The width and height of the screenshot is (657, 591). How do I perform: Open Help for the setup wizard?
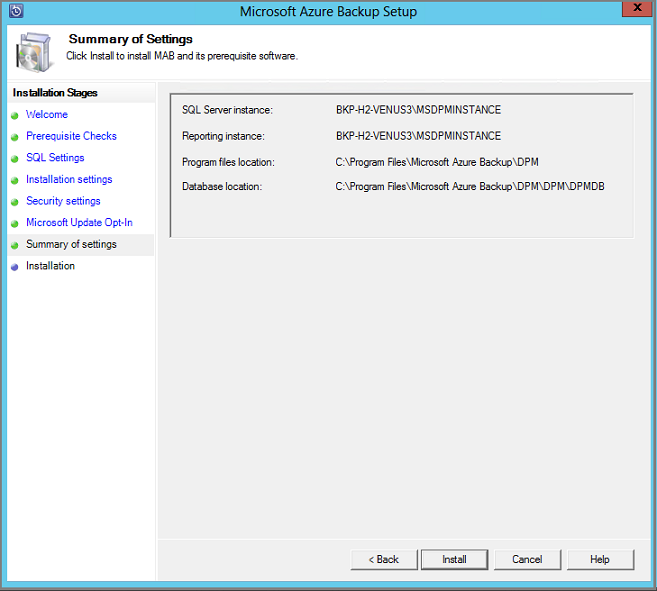click(x=599, y=560)
